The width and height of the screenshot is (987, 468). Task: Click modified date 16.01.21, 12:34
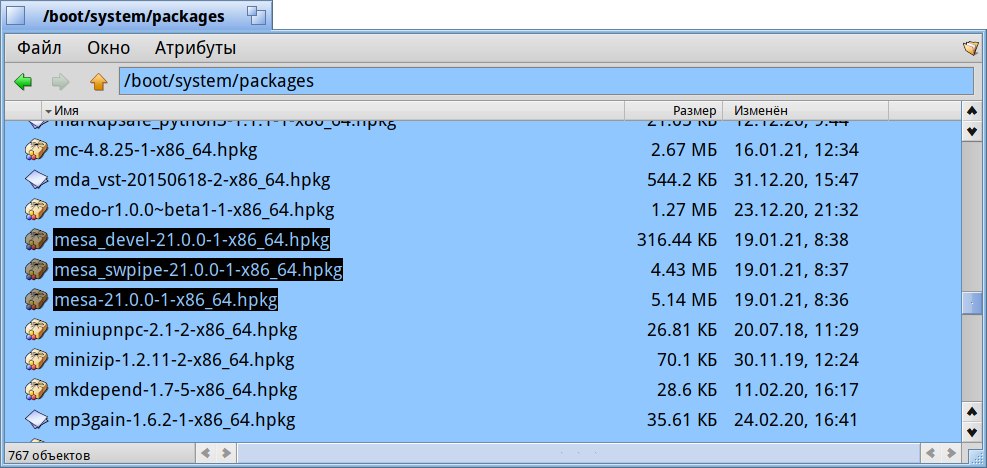[796, 150]
